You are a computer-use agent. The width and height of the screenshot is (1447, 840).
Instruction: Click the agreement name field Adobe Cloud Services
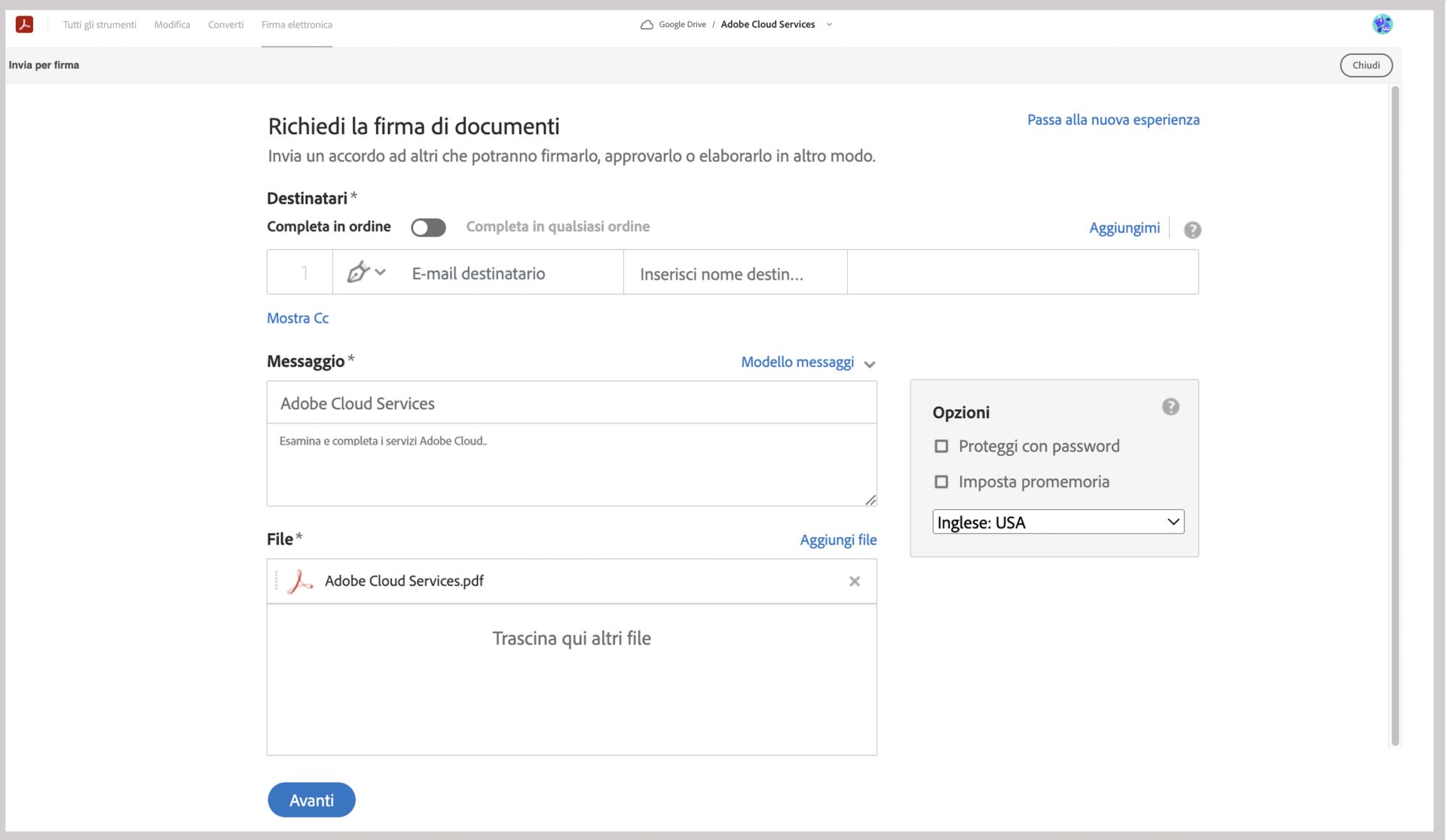coord(571,403)
